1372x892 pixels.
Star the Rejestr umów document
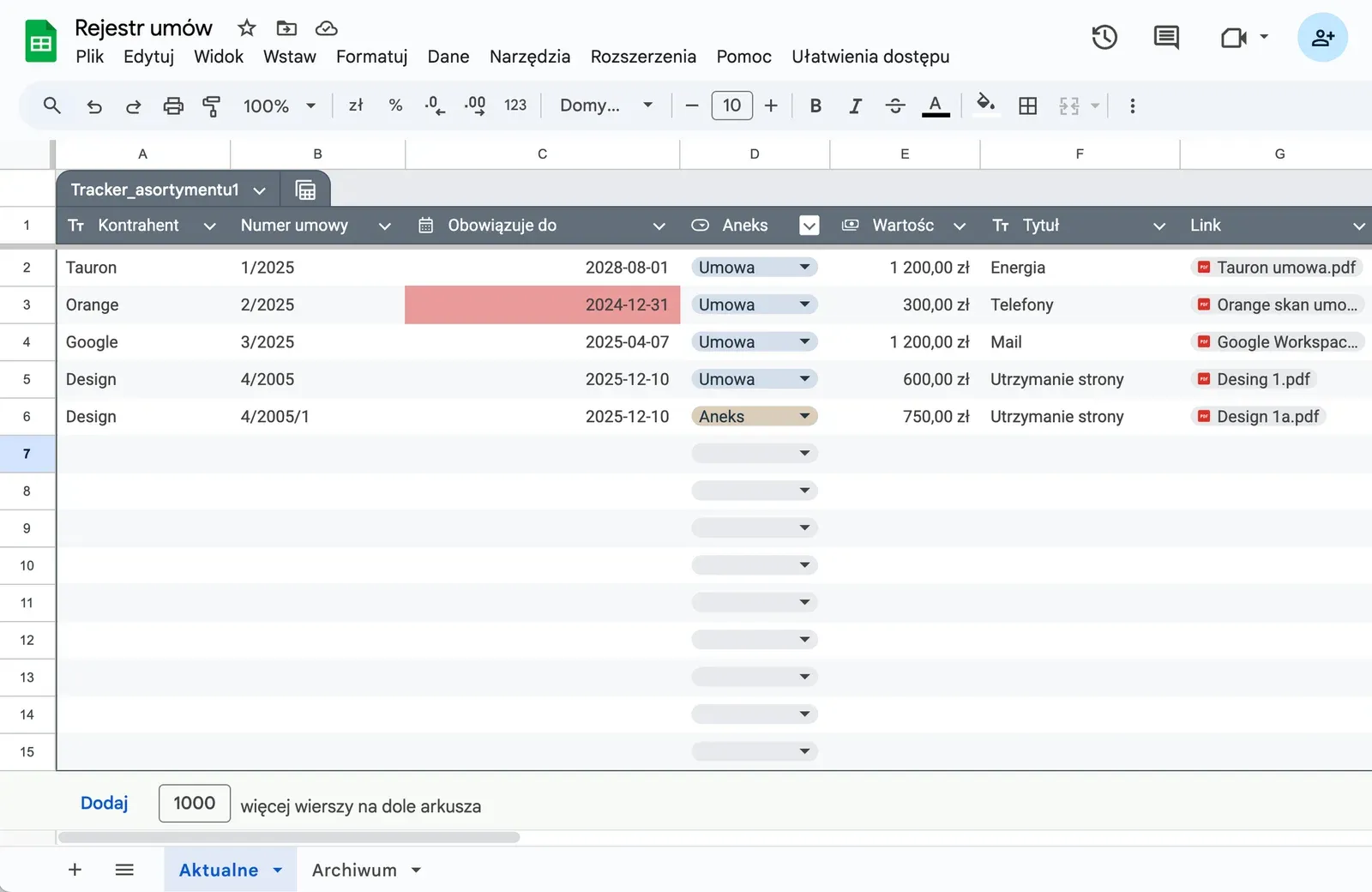[x=247, y=28]
